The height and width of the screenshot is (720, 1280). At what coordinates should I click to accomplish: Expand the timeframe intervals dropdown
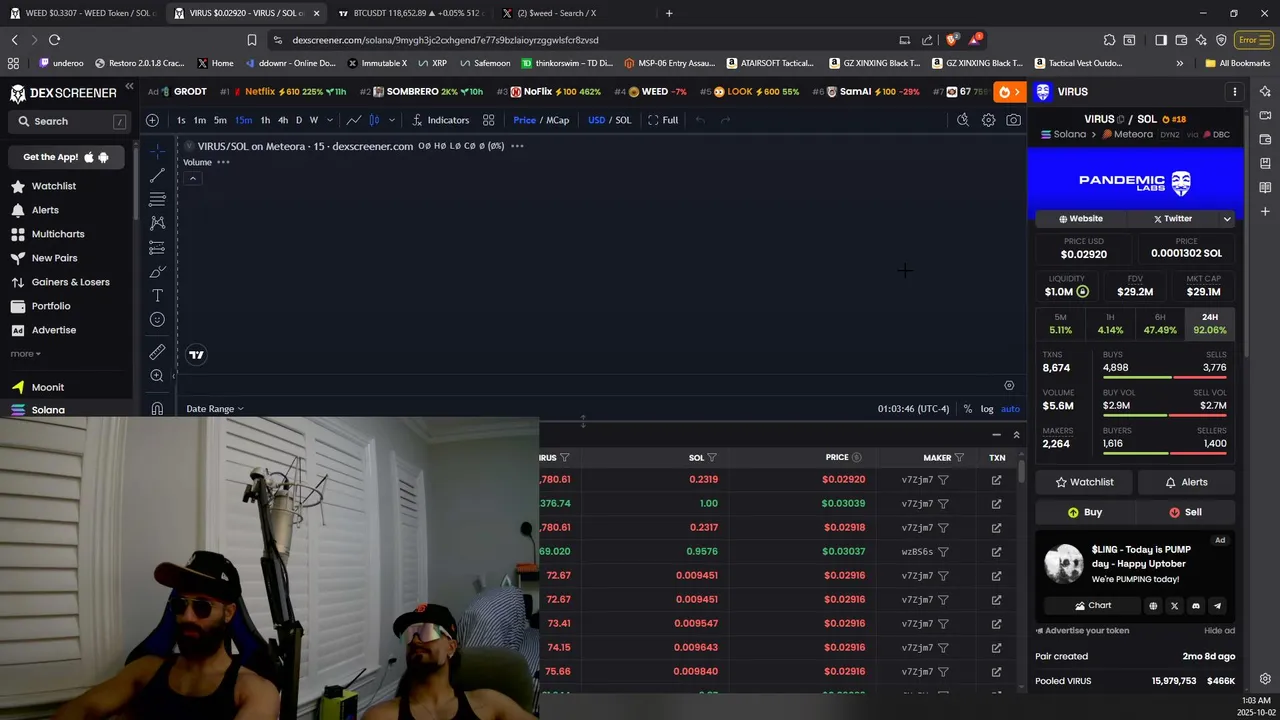click(331, 120)
